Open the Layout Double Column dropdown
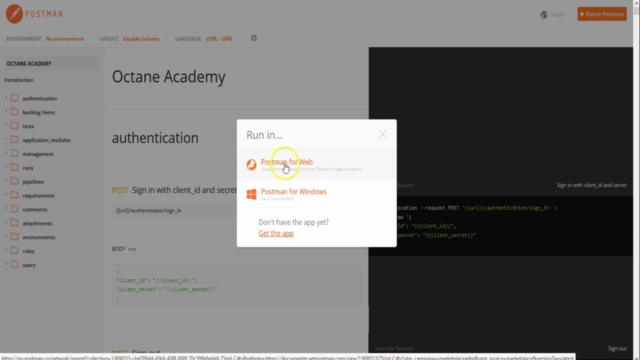 [144, 39]
